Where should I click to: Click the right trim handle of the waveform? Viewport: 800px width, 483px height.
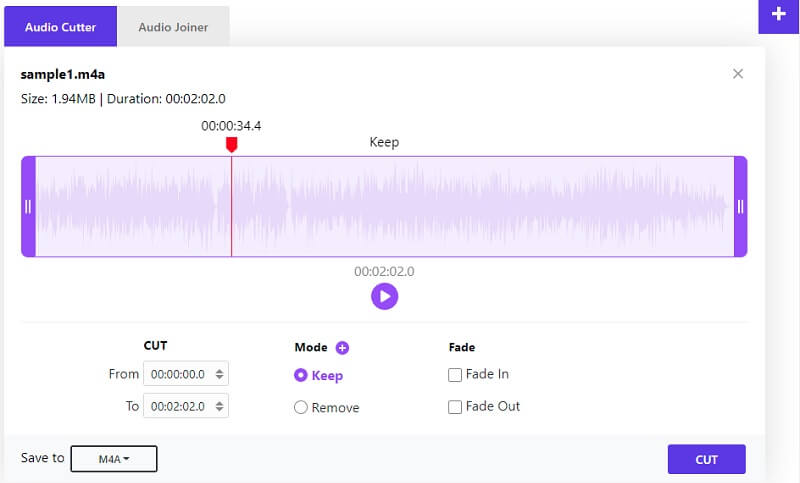coord(740,207)
